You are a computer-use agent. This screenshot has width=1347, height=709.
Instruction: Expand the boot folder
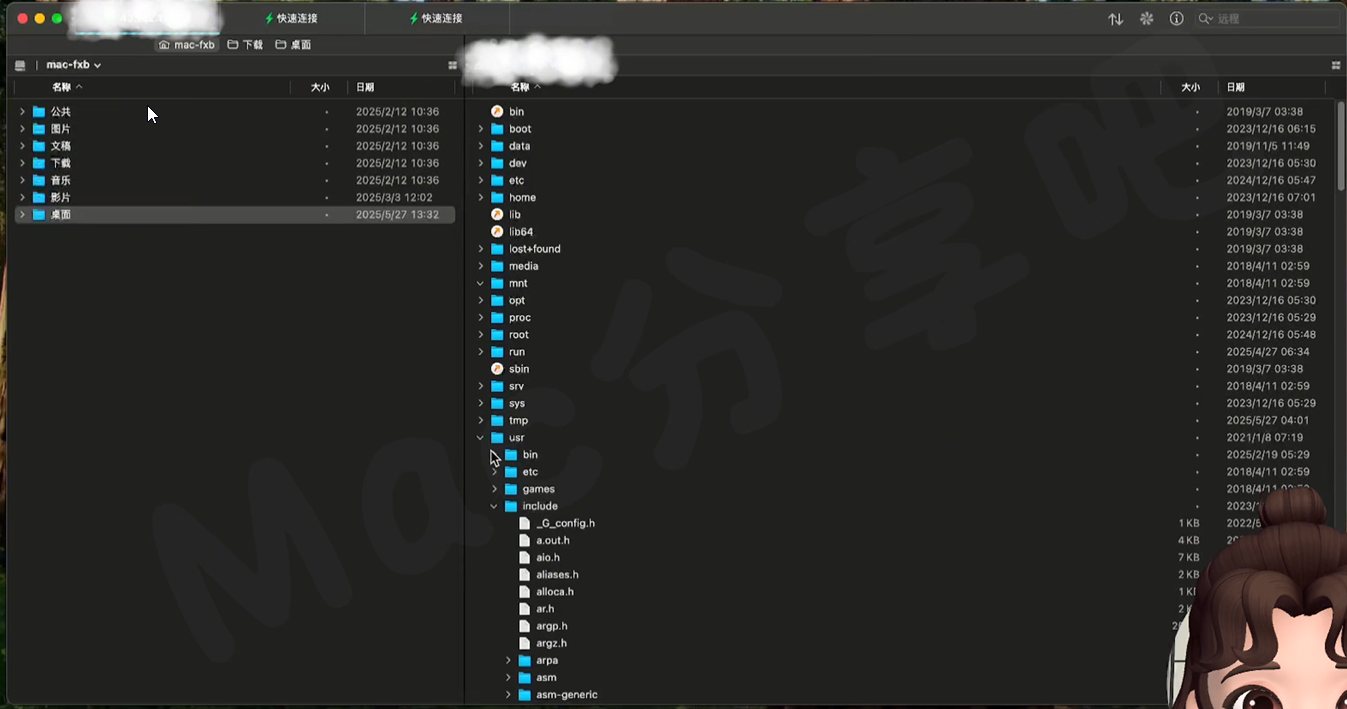click(480, 129)
